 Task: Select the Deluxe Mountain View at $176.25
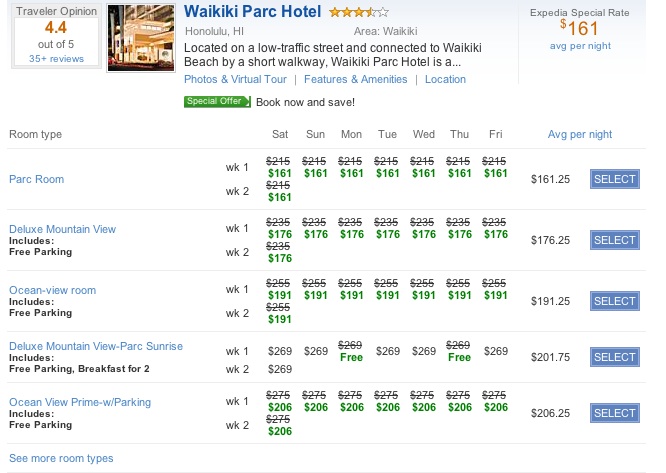coord(615,240)
